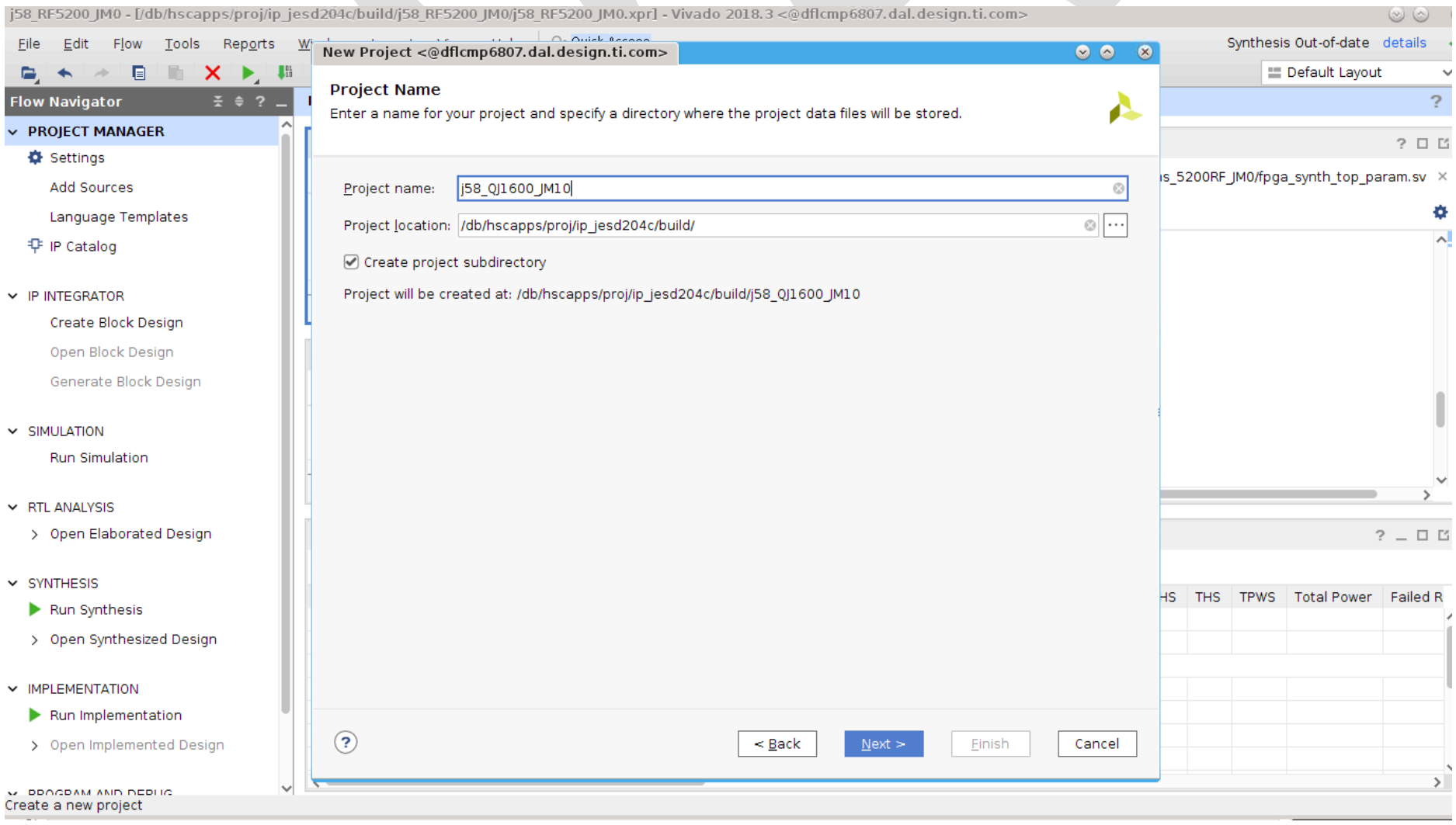Screen dimensions: 1456x825
Task: Click the editor panel horizontal scrollbar
Action: click(x=1269, y=494)
